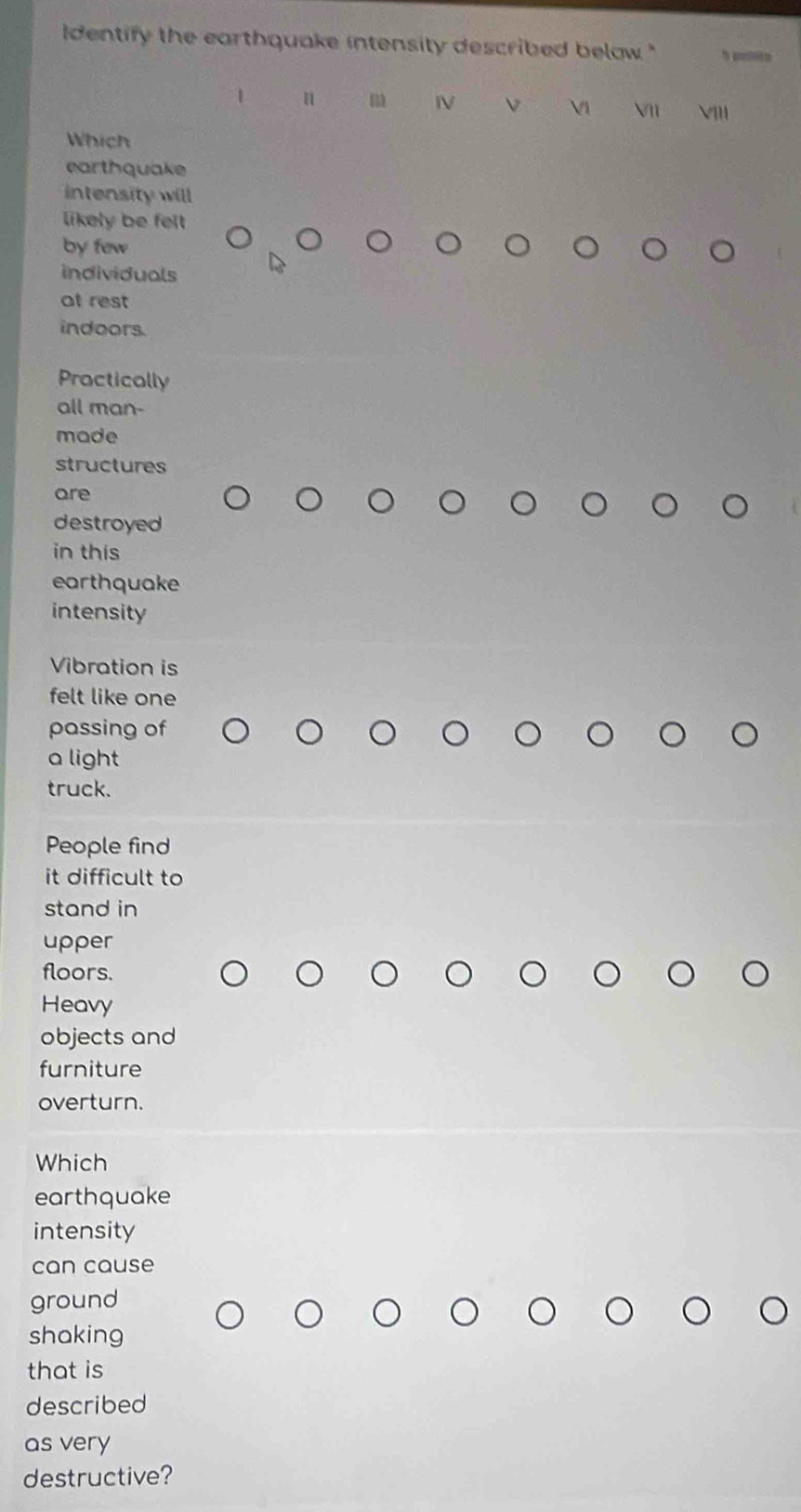Pick intensity V for few individuals at rest row
The height and width of the screenshot is (1512, 801).
pos(517,246)
